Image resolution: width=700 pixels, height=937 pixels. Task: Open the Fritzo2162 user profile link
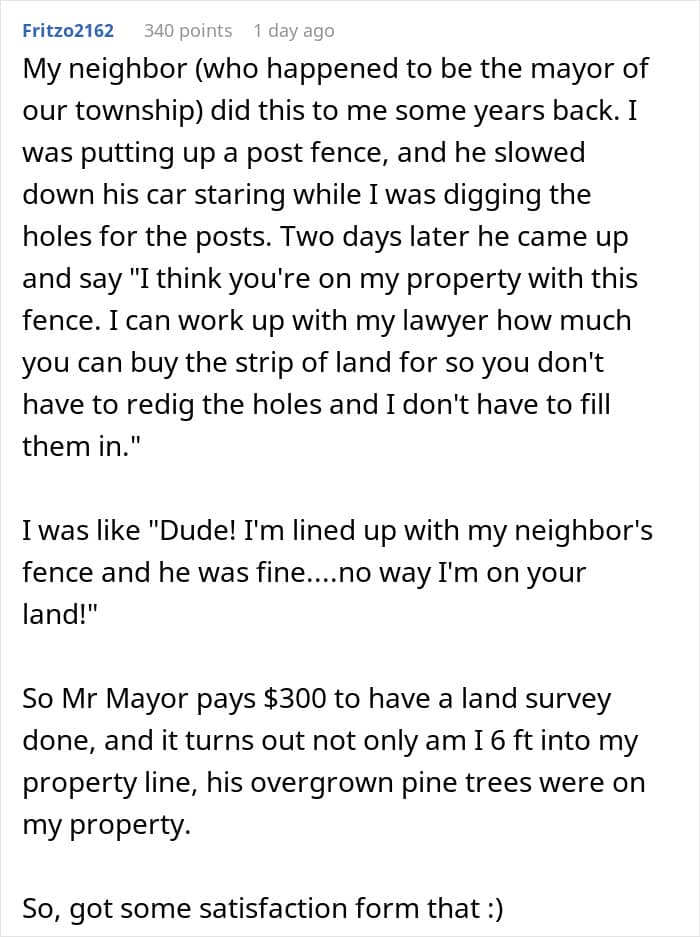click(x=68, y=30)
